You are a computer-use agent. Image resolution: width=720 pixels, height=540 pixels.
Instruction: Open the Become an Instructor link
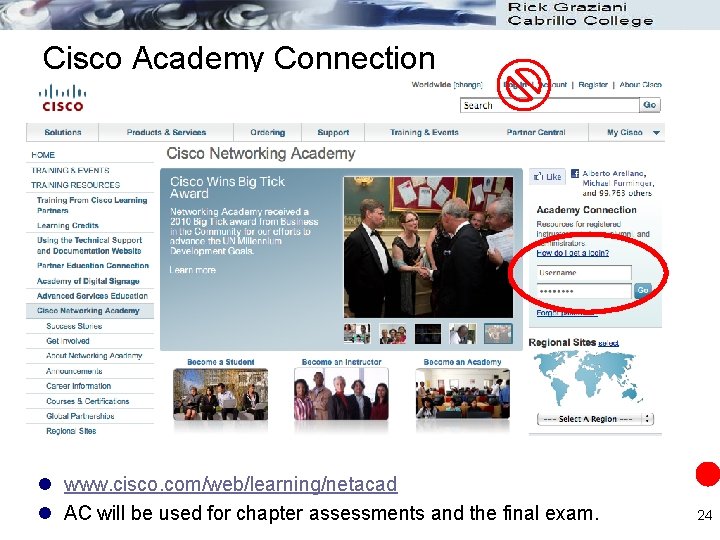click(x=341, y=362)
